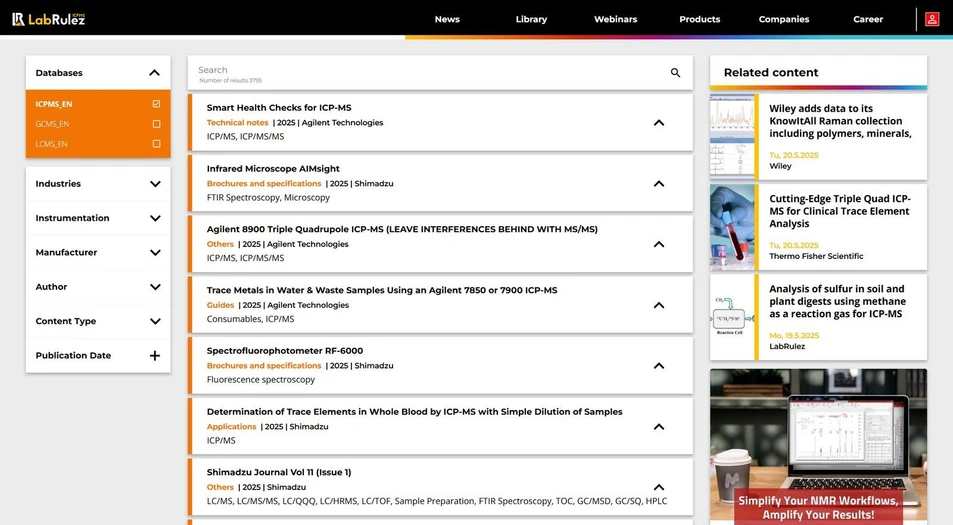Open Agilent 8900 Triple Quadrupole ICP-MS title

click(402, 229)
